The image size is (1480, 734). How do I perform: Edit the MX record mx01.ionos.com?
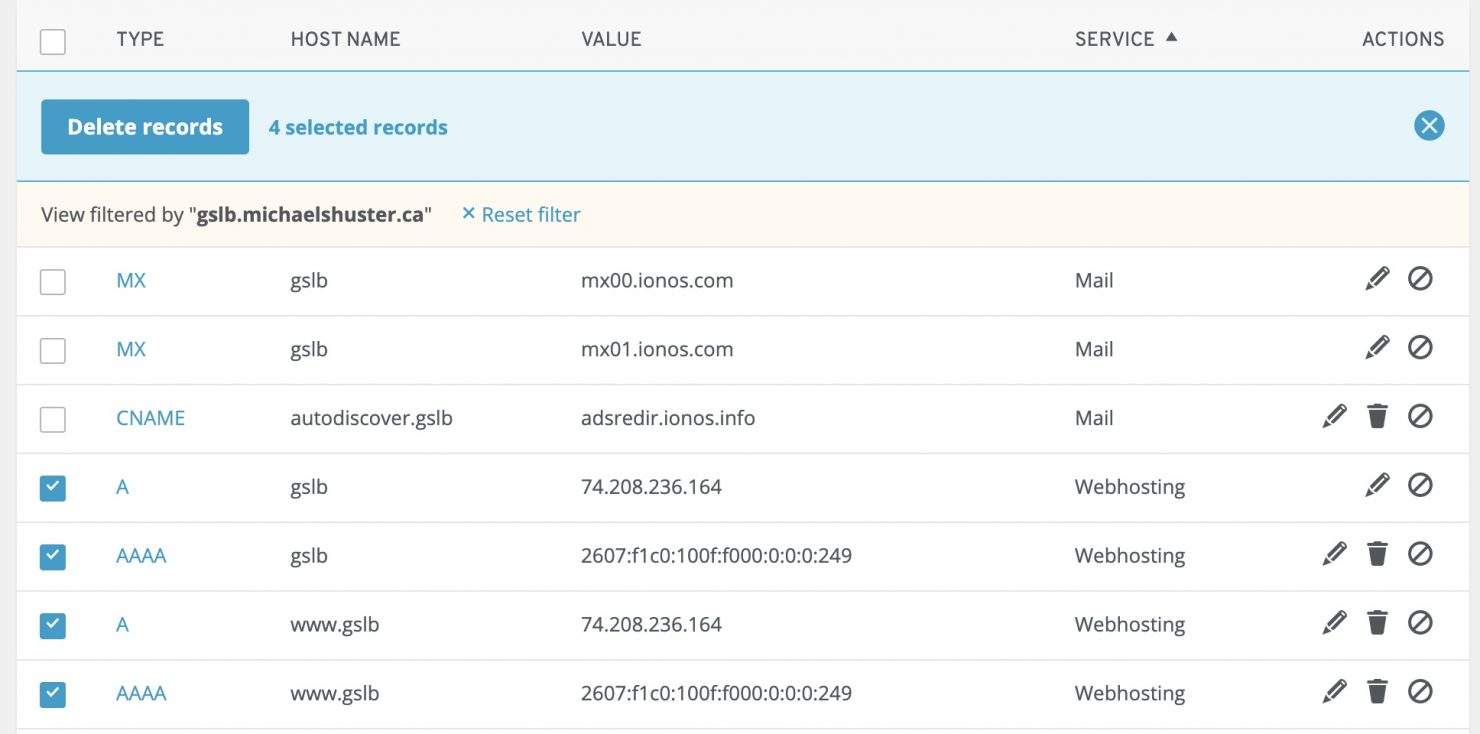(x=1378, y=348)
